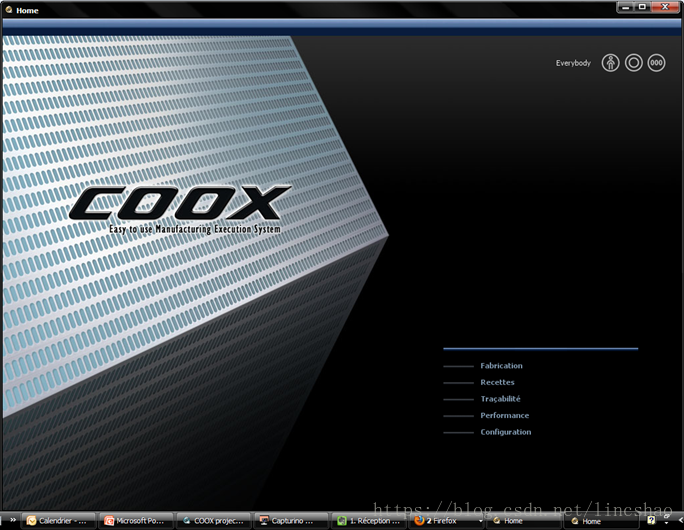Click the circle ring icon beside user
This screenshot has width=684, height=530.
pyautogui.click(x=633, y=63)
